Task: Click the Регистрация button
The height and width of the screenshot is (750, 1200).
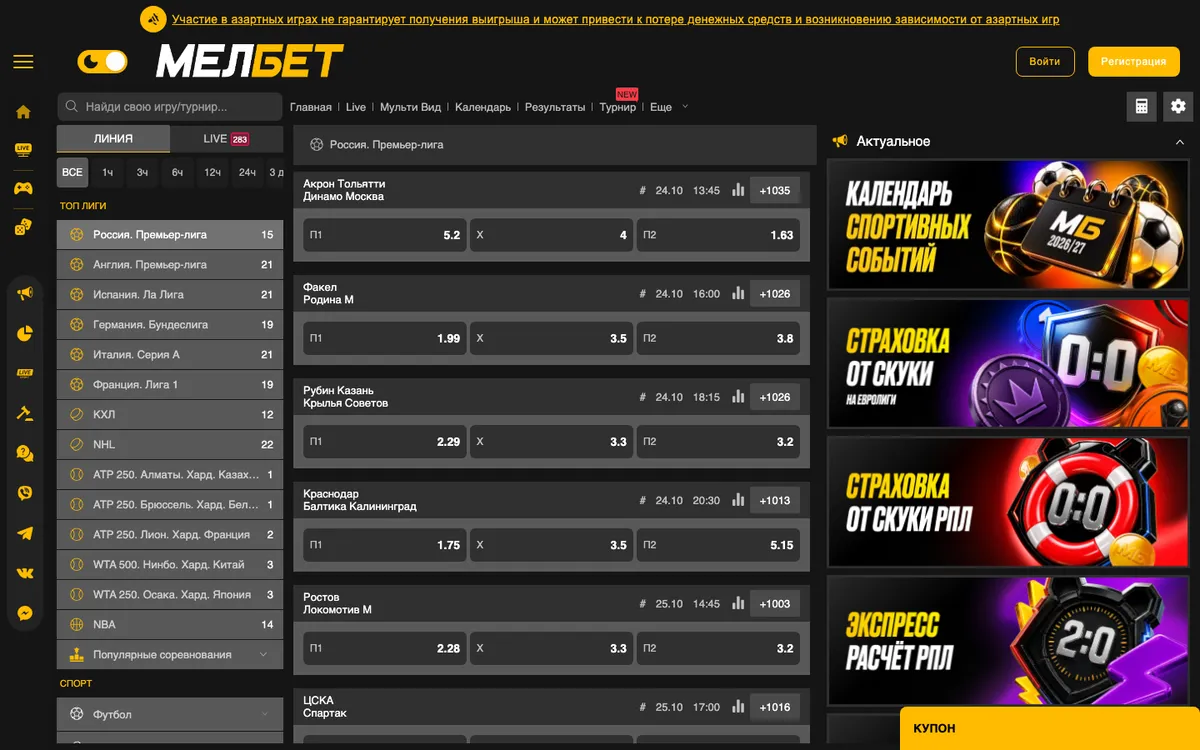Action: pos(1134,62)
